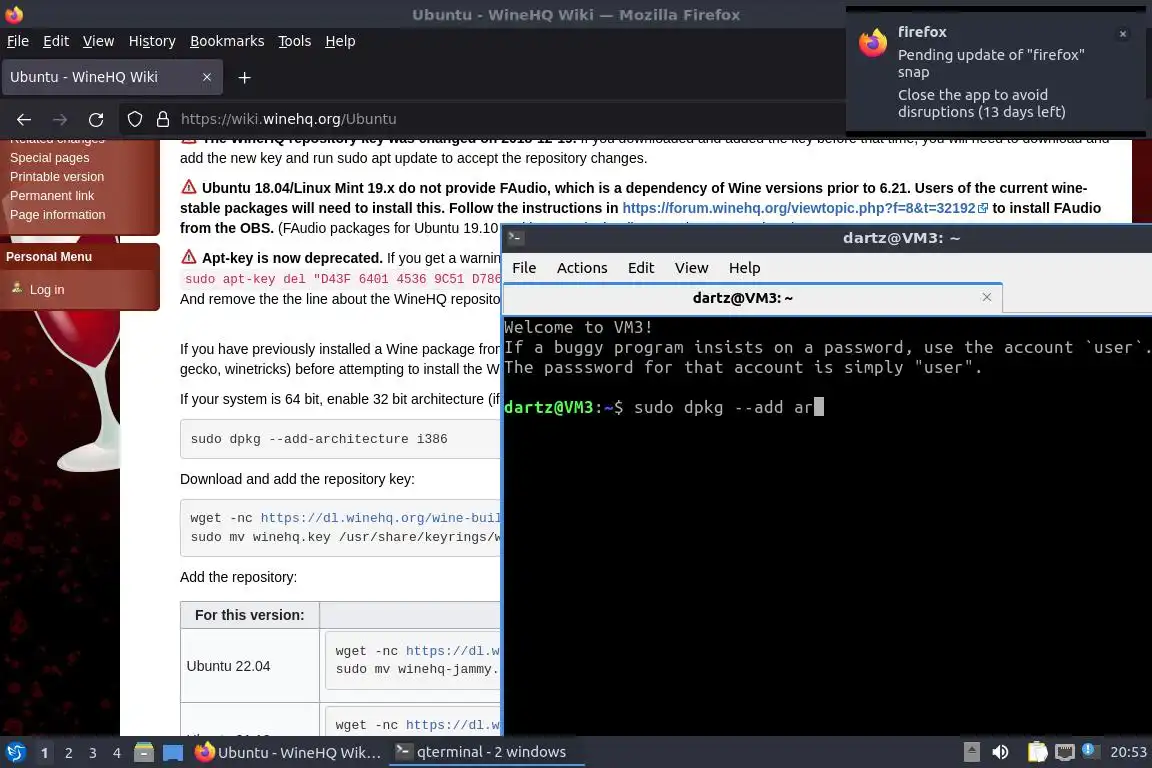Viewport: 1152px width, 768px height.
Task: Open a new Firefox tab with the plus button
Action: [245, 77]
